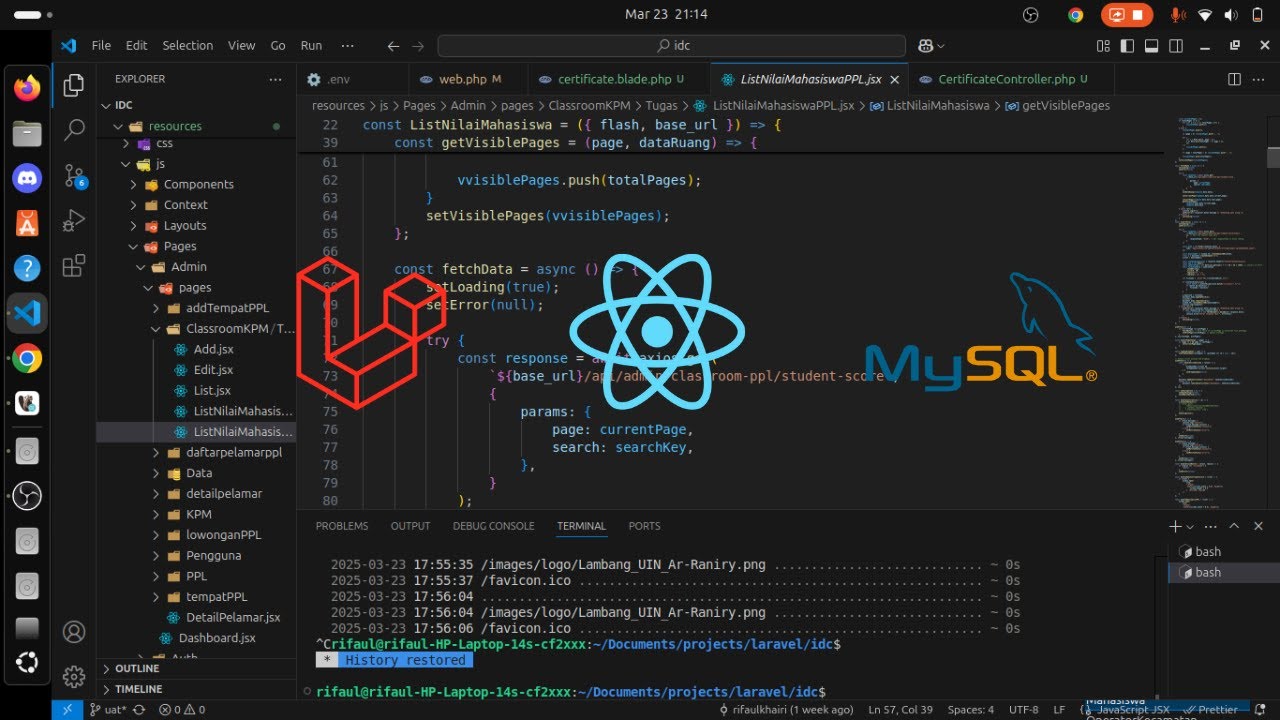Expand the OUTLINE section
This screenshot has width=1280, height=720.
137,669
